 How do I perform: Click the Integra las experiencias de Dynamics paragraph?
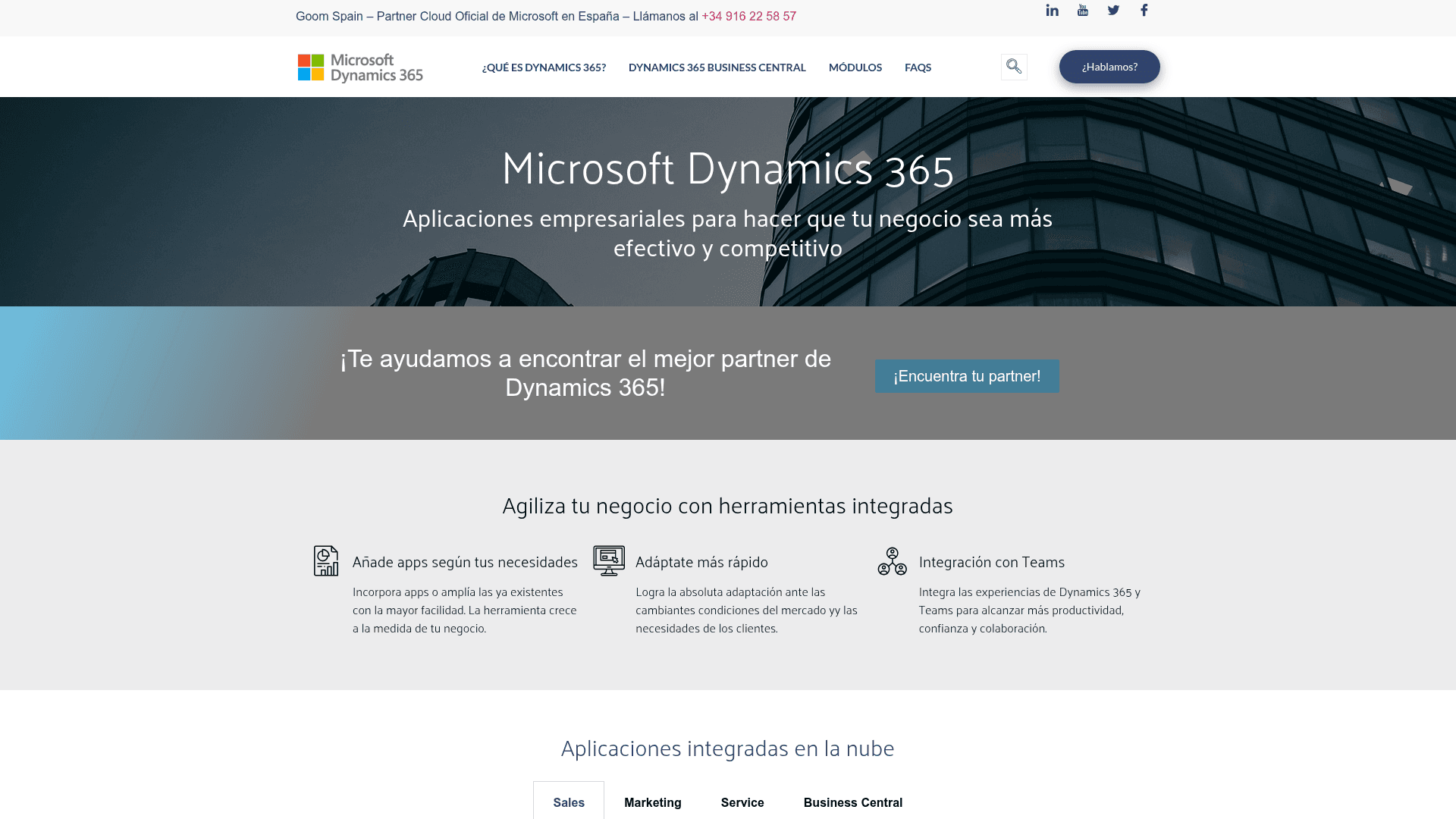pos(1030,610)
